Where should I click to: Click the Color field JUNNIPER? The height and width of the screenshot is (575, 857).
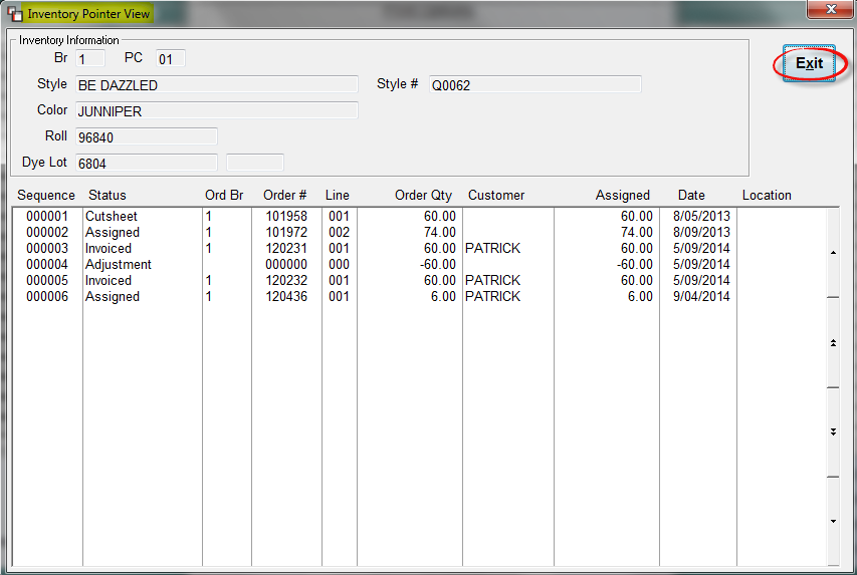coord(216,110)
